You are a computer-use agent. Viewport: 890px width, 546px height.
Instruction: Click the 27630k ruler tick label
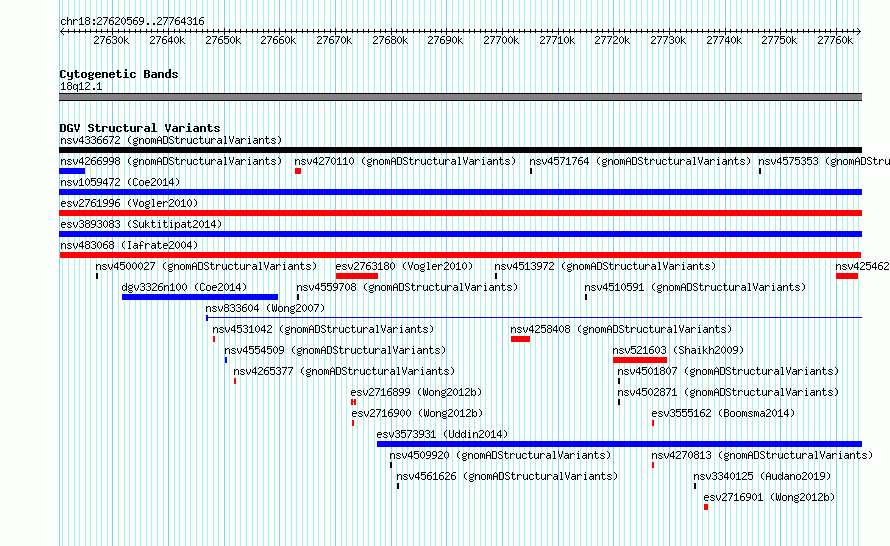click(x=111, y=40)
